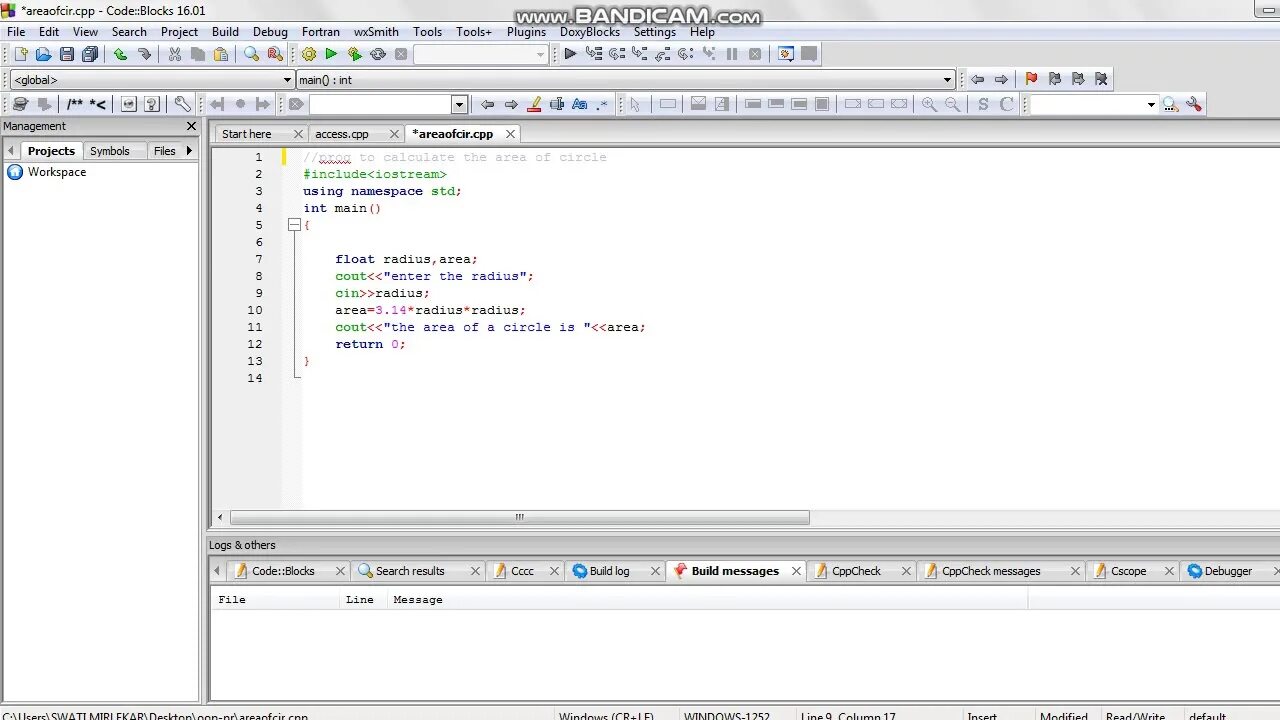Click the Redo arrow icon
The height and width of the screenshot is (720, 1280).
tap(144, 54)
